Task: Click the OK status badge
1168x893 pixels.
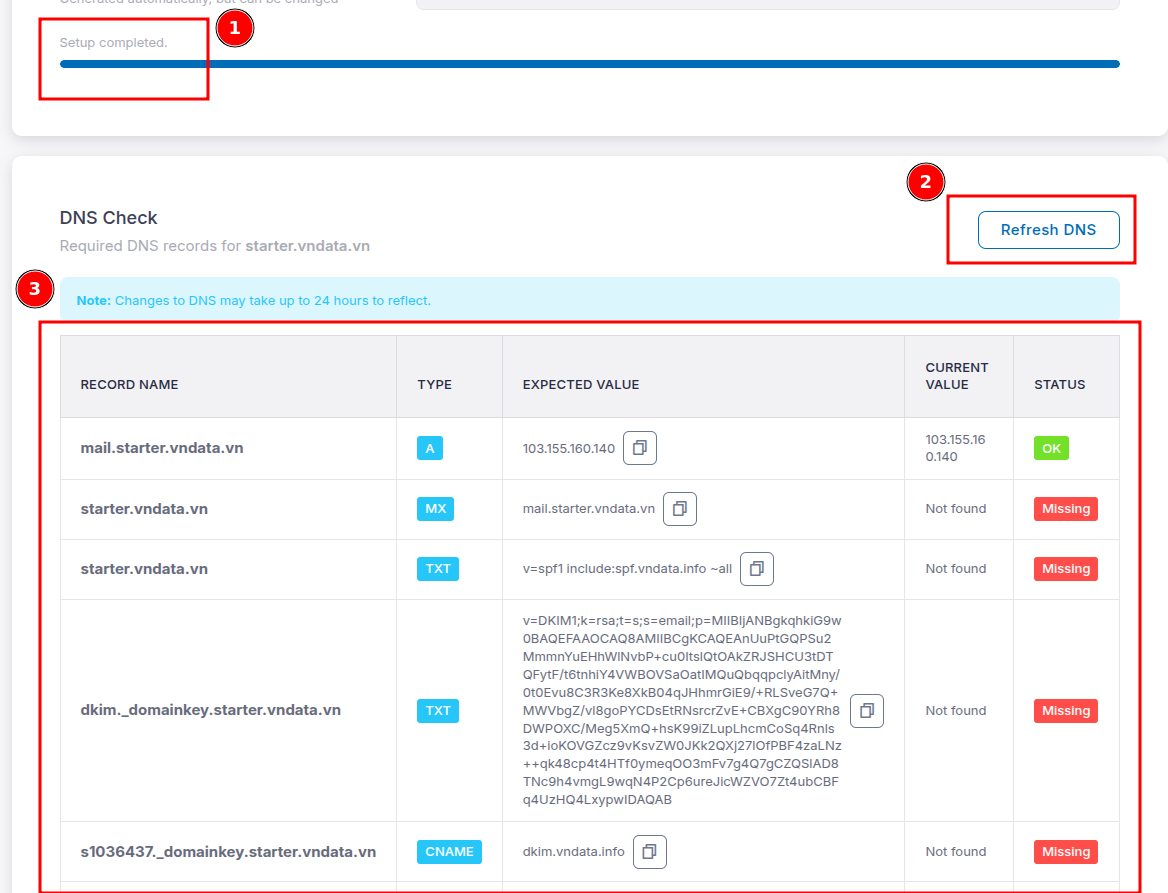Action: tap(1051, 448)
